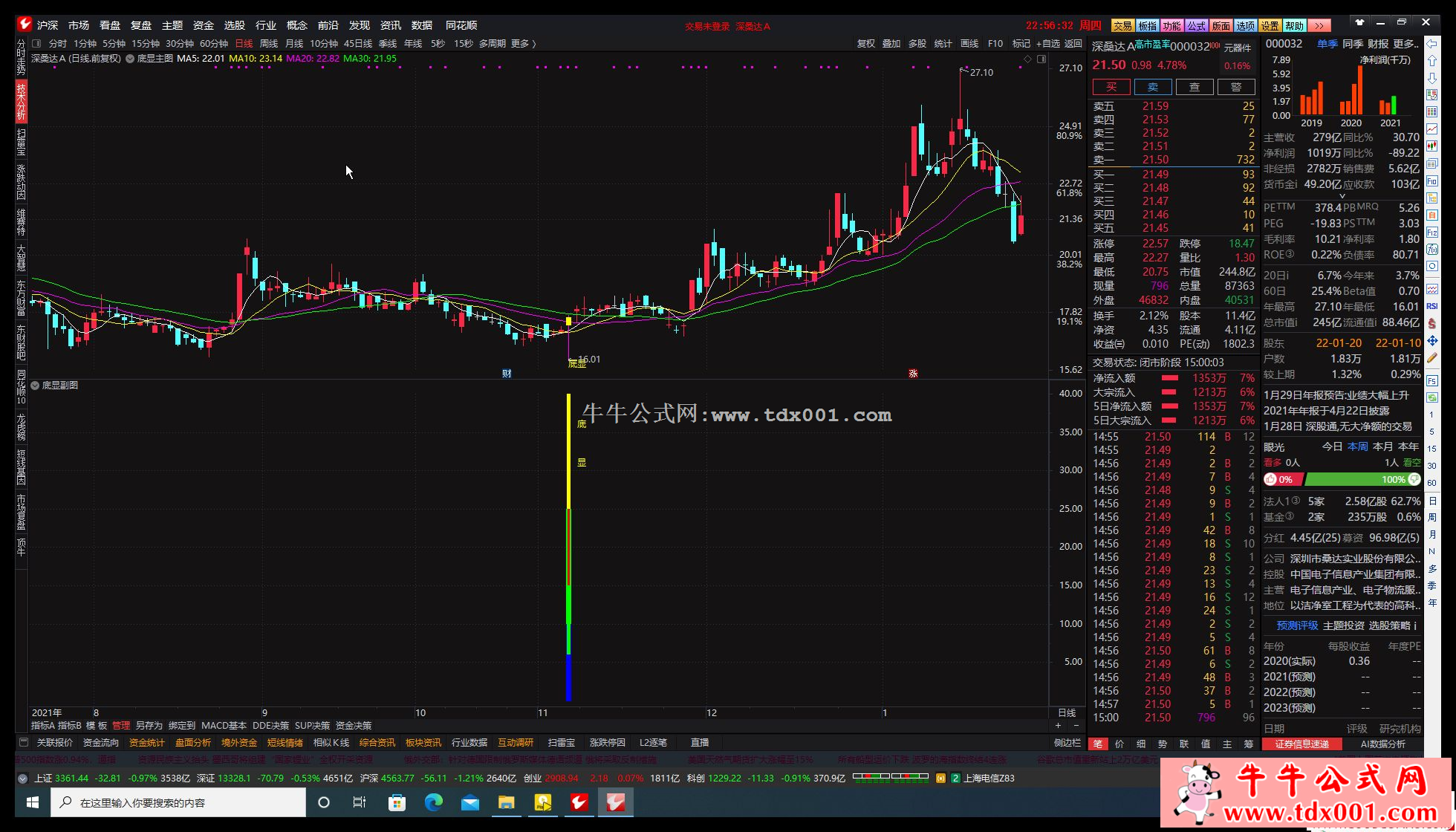This screenshot has height=832, width=1456.
Task: Switch financial chart to 单季
Action: coord(1327,44)
